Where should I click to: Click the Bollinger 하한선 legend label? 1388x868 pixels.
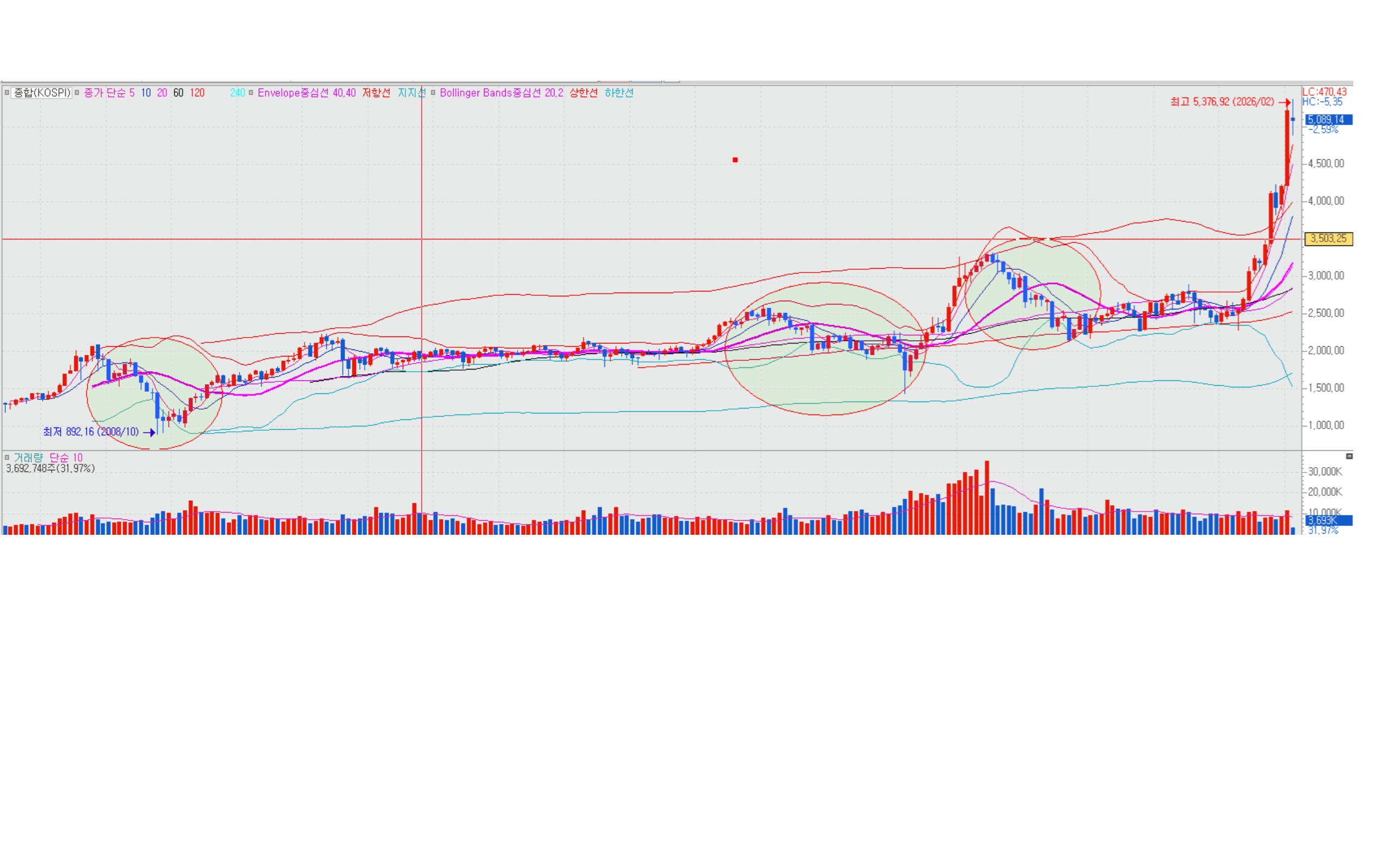pos(619,93)
